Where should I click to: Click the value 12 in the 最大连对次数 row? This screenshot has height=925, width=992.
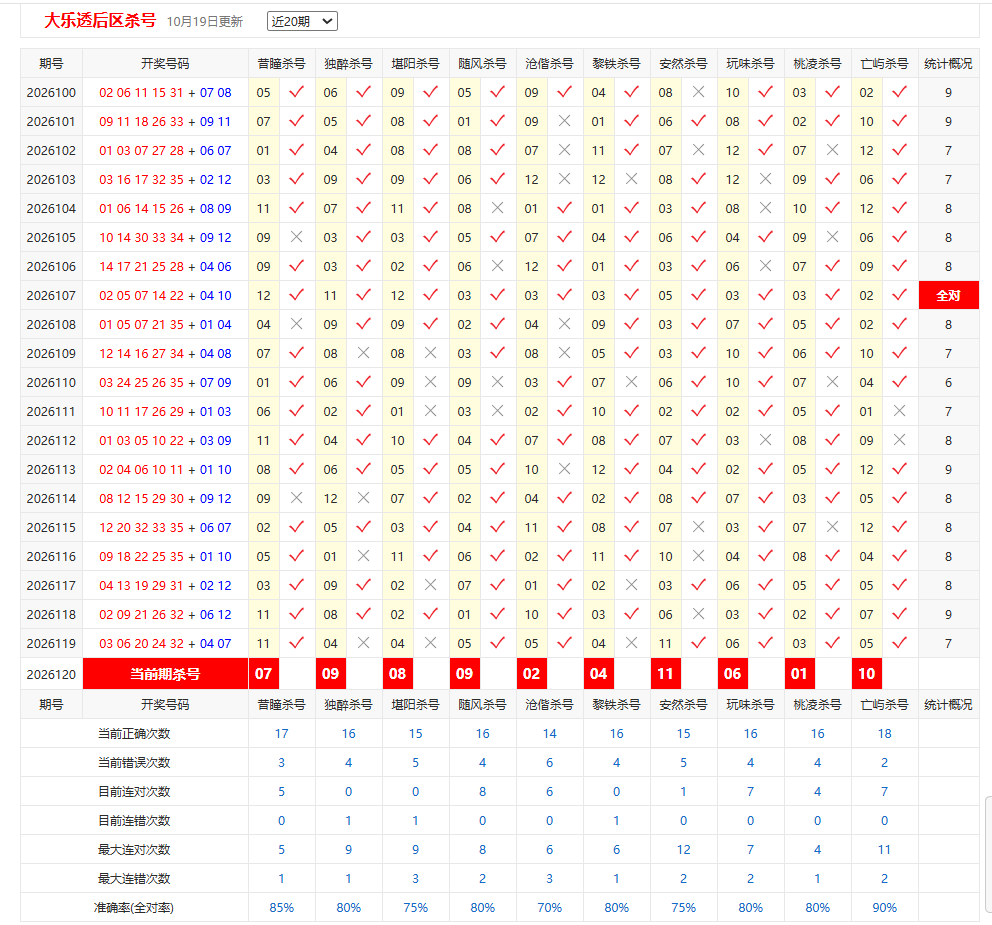click(684, 850)
